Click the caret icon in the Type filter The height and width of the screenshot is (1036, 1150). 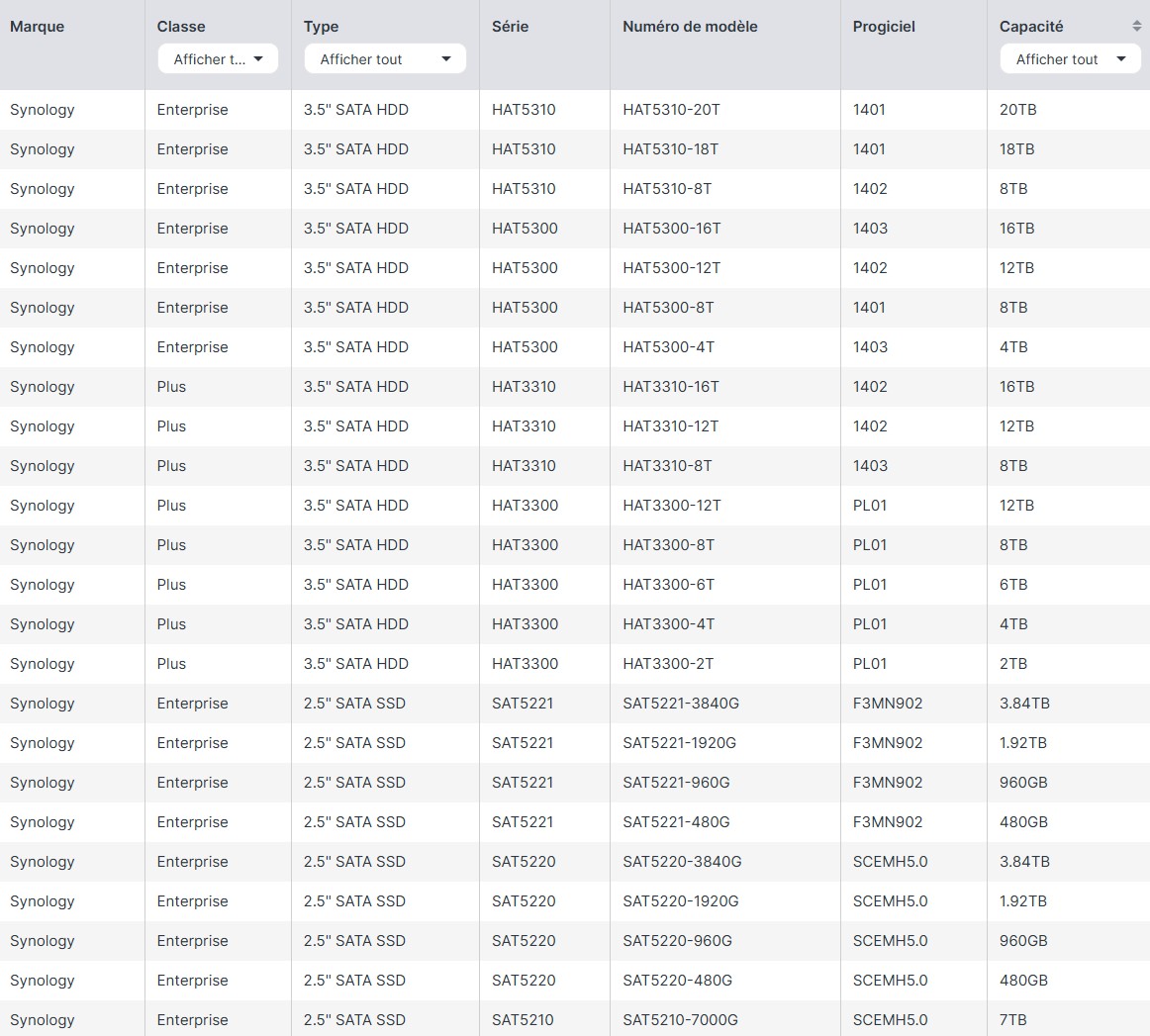click(446, 59)
